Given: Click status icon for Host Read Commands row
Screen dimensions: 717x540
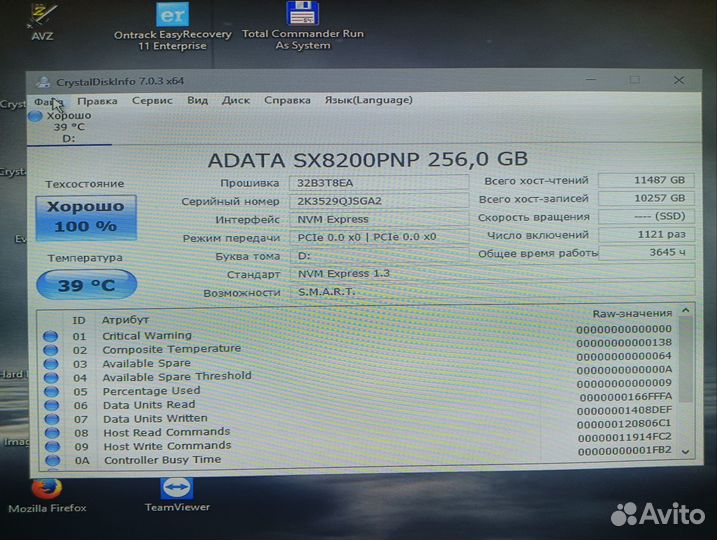Looking at the screenshot, I should 52,433.
